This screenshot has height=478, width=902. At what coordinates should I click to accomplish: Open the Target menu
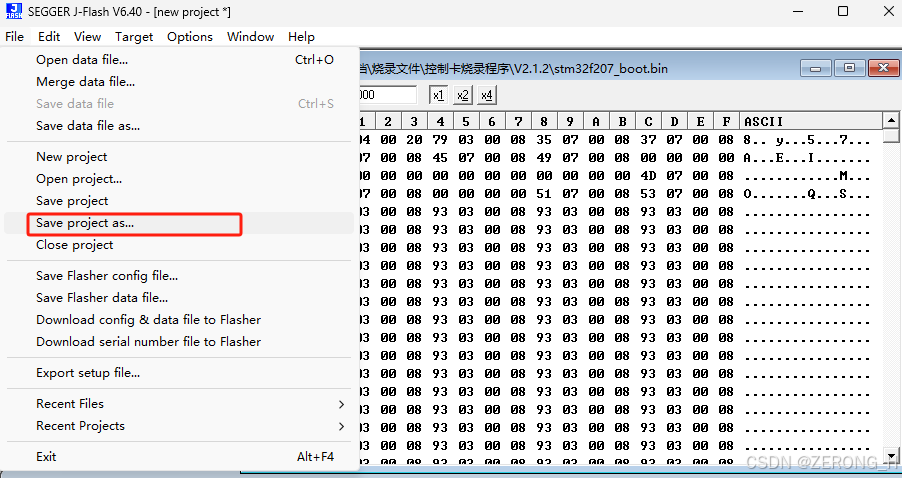133,37
